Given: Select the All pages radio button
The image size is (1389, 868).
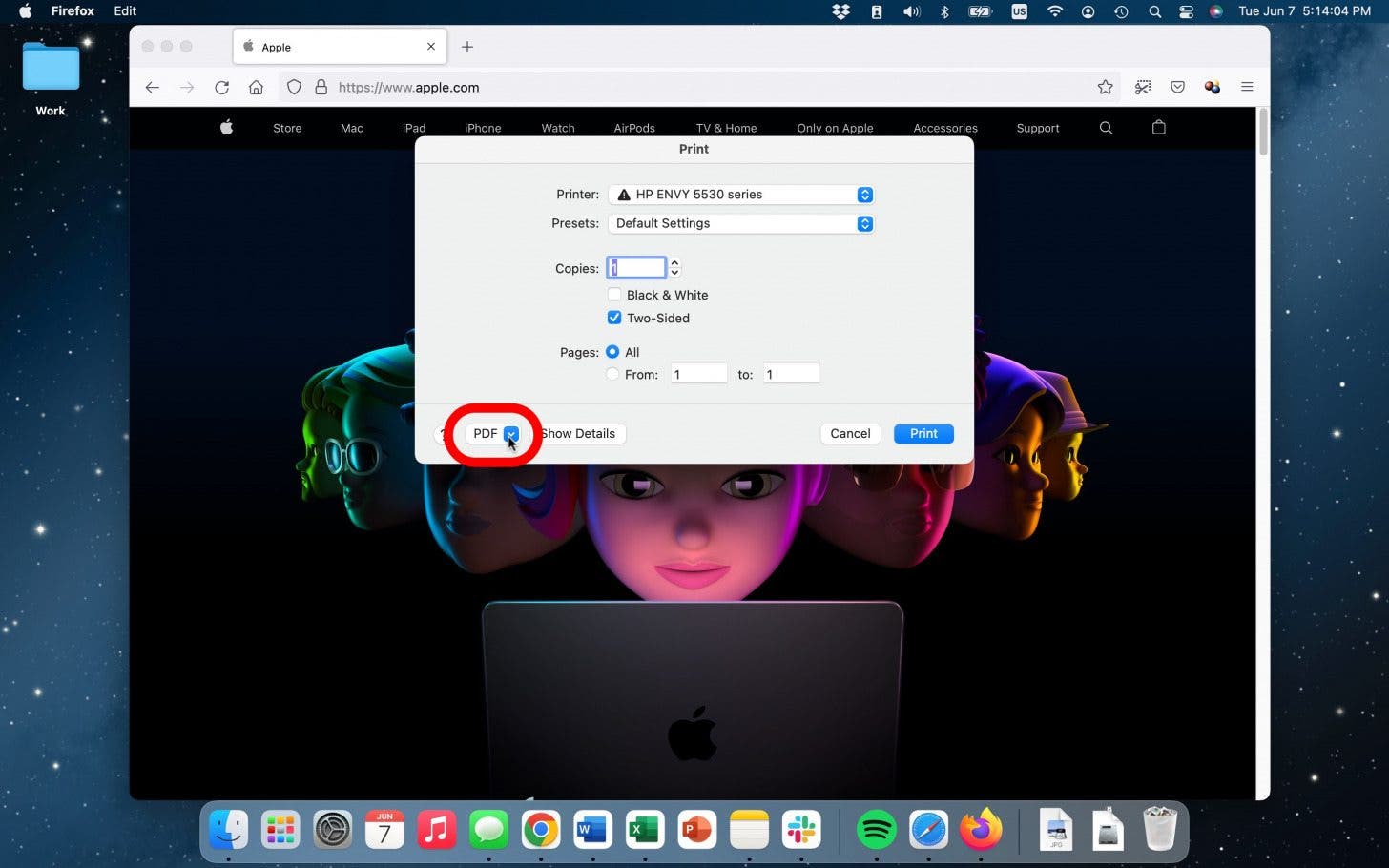Looking at the screenshot, I should [612, 352].
